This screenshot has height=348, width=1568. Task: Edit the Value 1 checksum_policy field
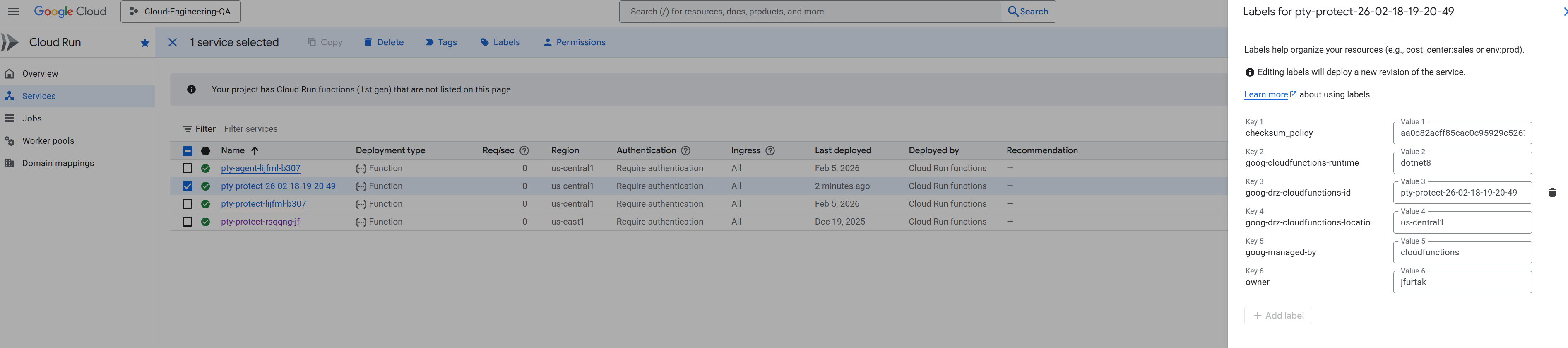click(1462, 133)
